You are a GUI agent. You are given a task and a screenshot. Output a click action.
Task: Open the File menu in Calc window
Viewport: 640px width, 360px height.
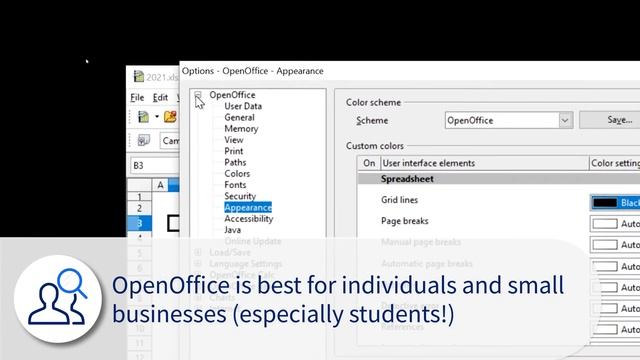pos(137,98)
